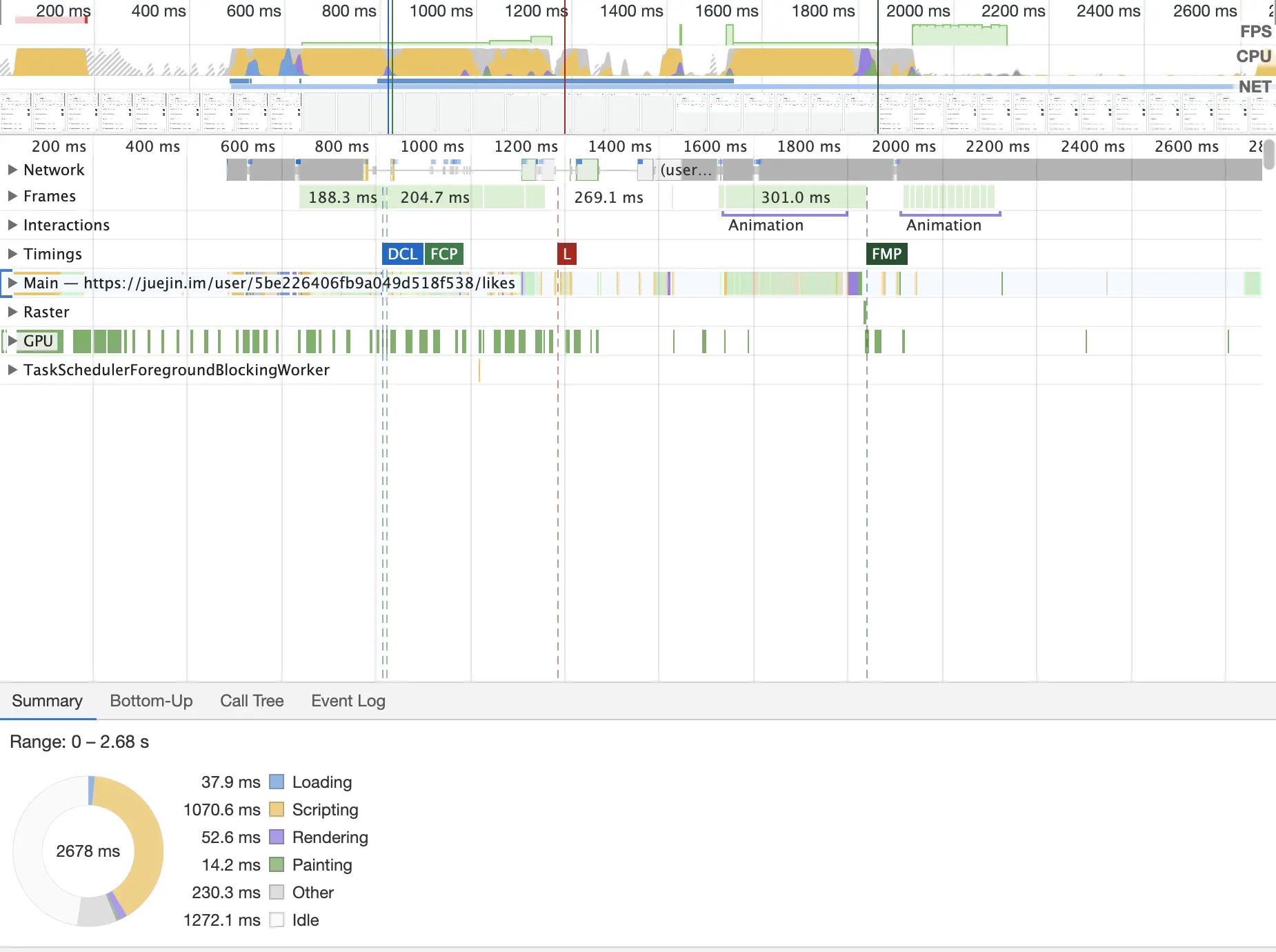Click the purple rendering block before FMP

[x=855, y=283]
